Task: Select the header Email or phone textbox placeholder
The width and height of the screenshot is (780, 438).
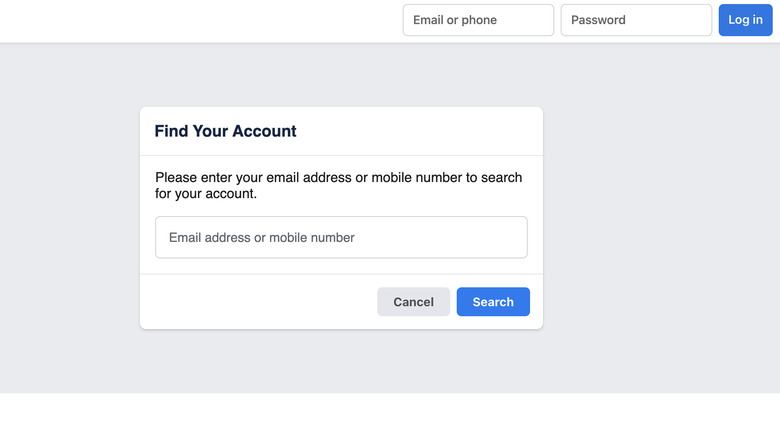Action: [456, 20]
